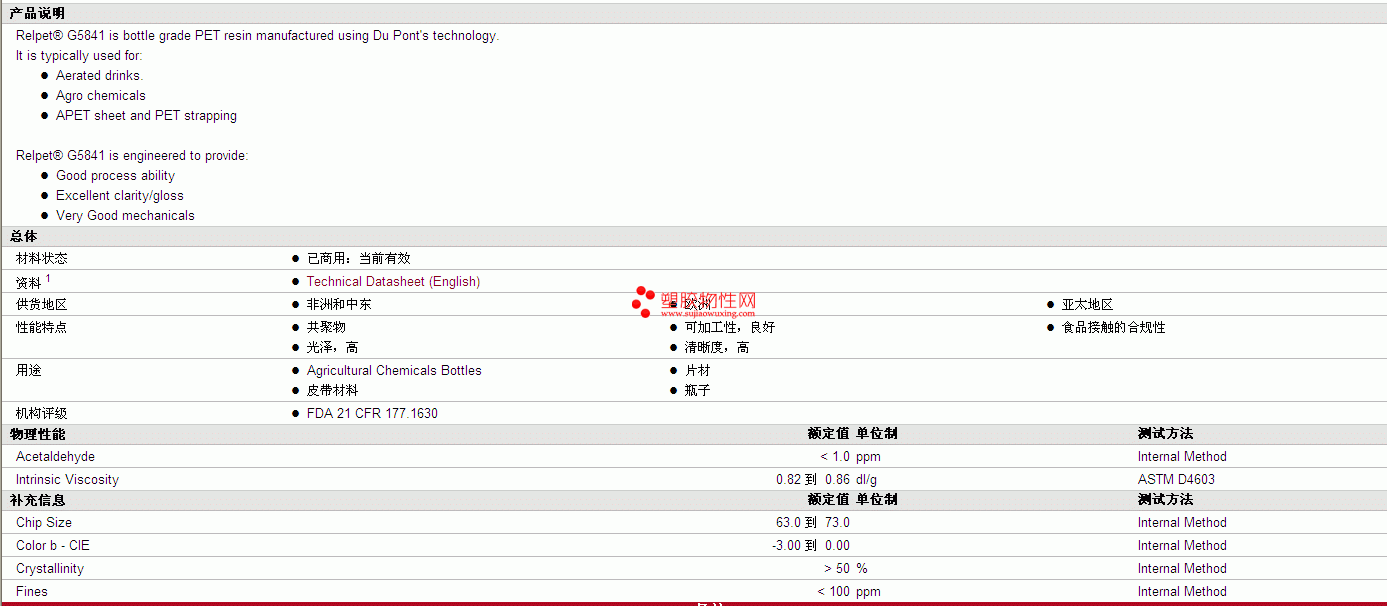The width and height of the screenshot is (1387, 606).
Task: Open the Technical Datasheet (English) link
Action: [x=393, y=282]
